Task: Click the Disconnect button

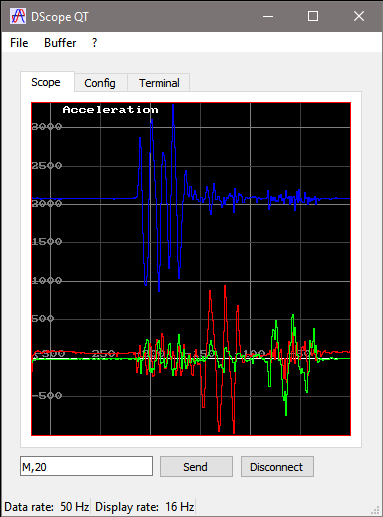Action: coord(277,467)
